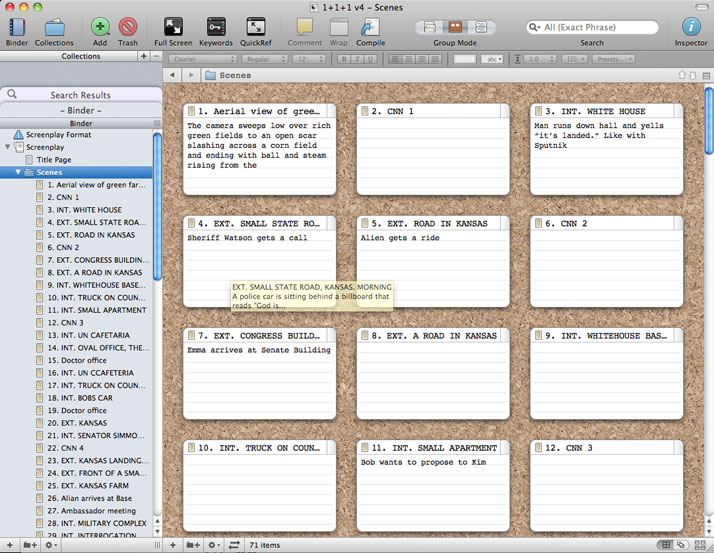Click the search magnifier dropdown
This screenshot has width=714, height=553.
point(534,27)
